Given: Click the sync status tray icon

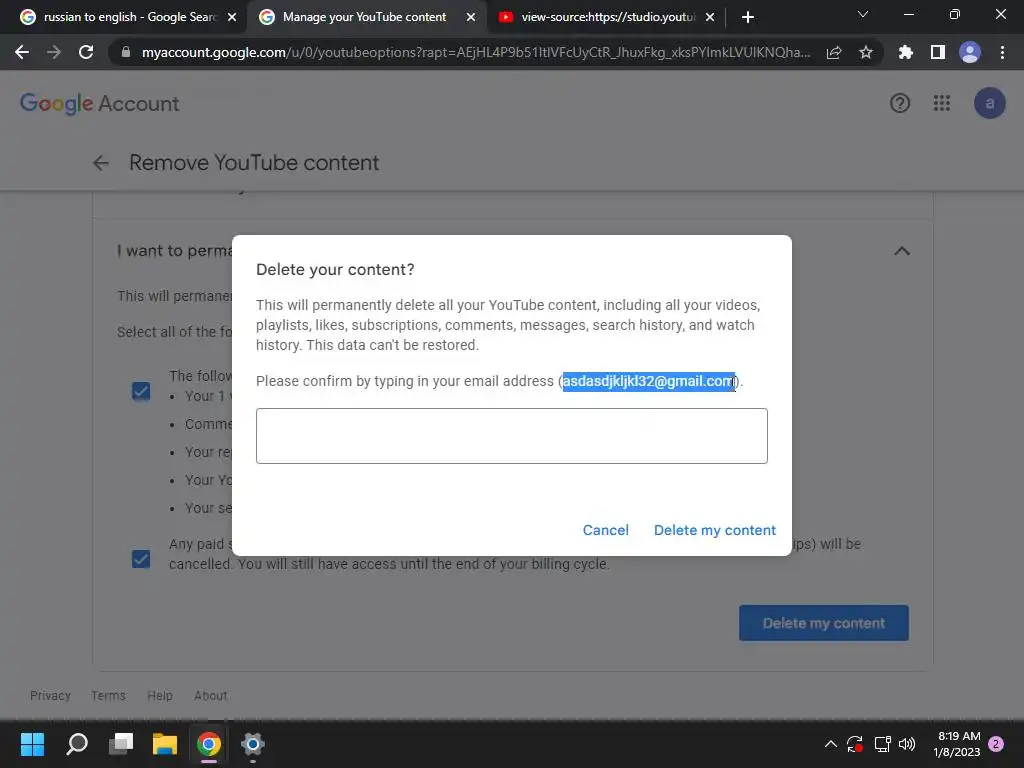Looking at the screenshot, I should (855, 744).
